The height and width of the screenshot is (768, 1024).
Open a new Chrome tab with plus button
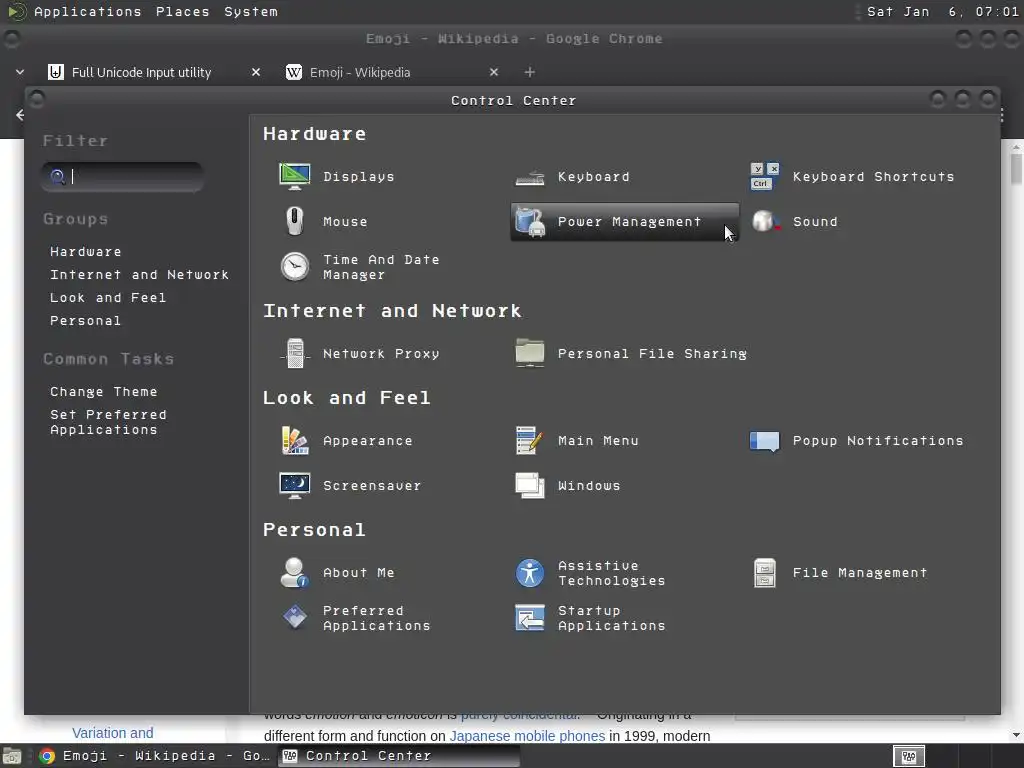530,72
